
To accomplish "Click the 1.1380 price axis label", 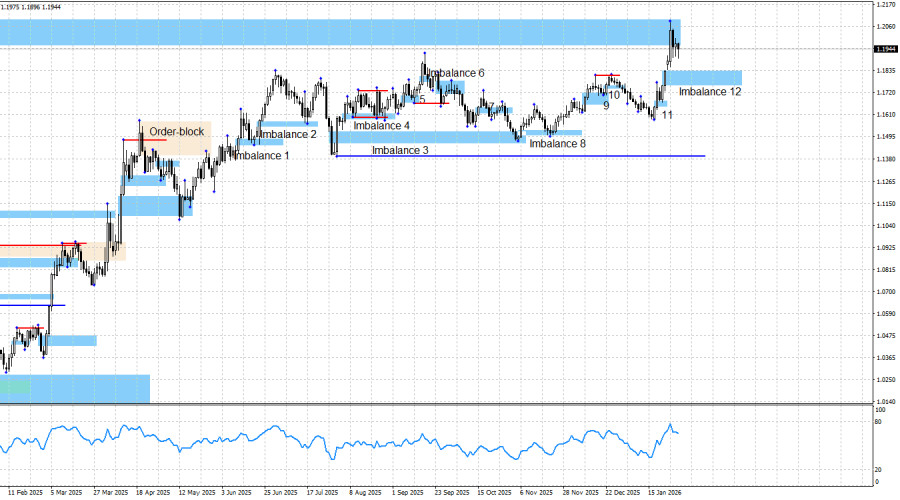I will pos(884,159).
